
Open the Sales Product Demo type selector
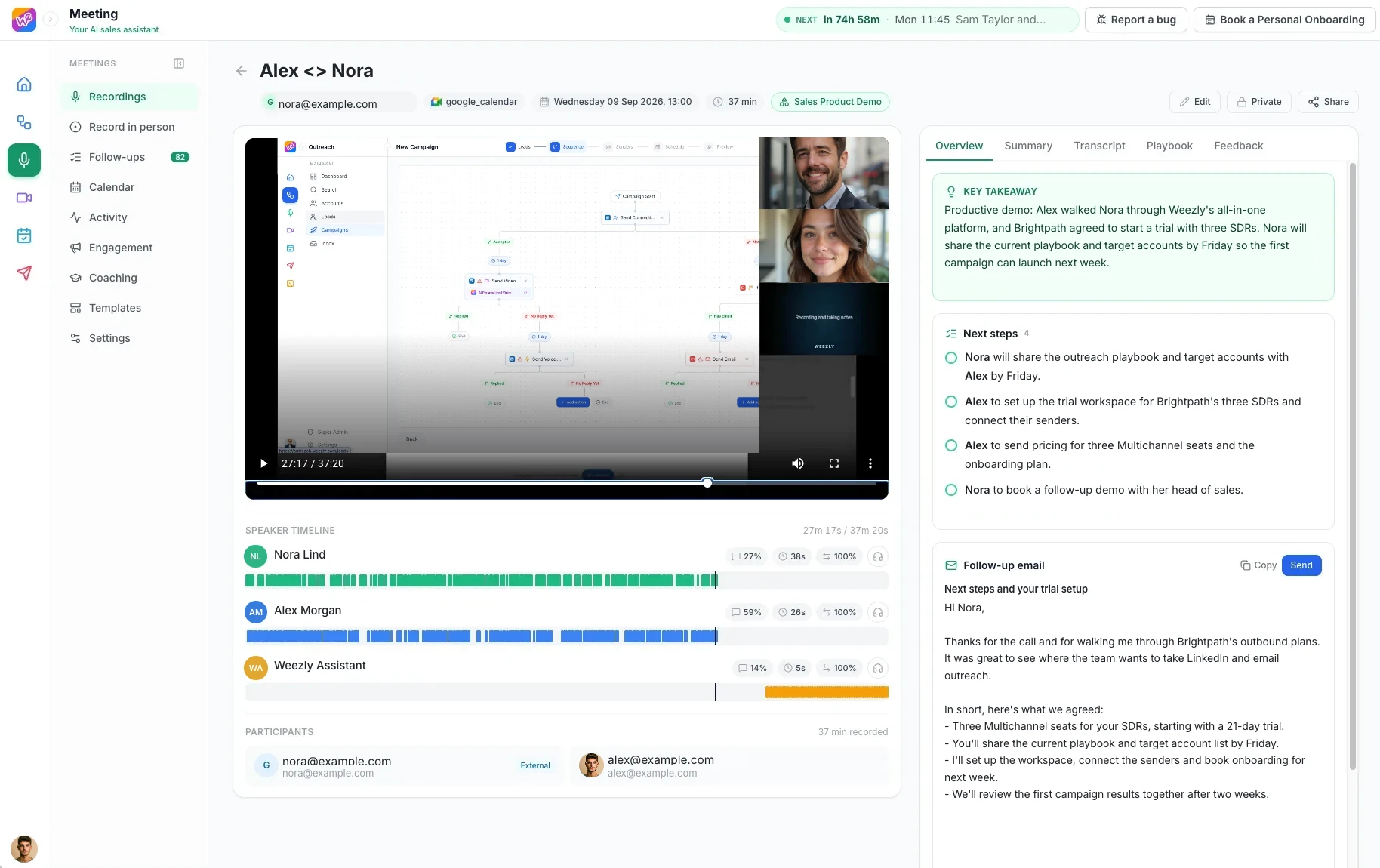tap(830, 102)
